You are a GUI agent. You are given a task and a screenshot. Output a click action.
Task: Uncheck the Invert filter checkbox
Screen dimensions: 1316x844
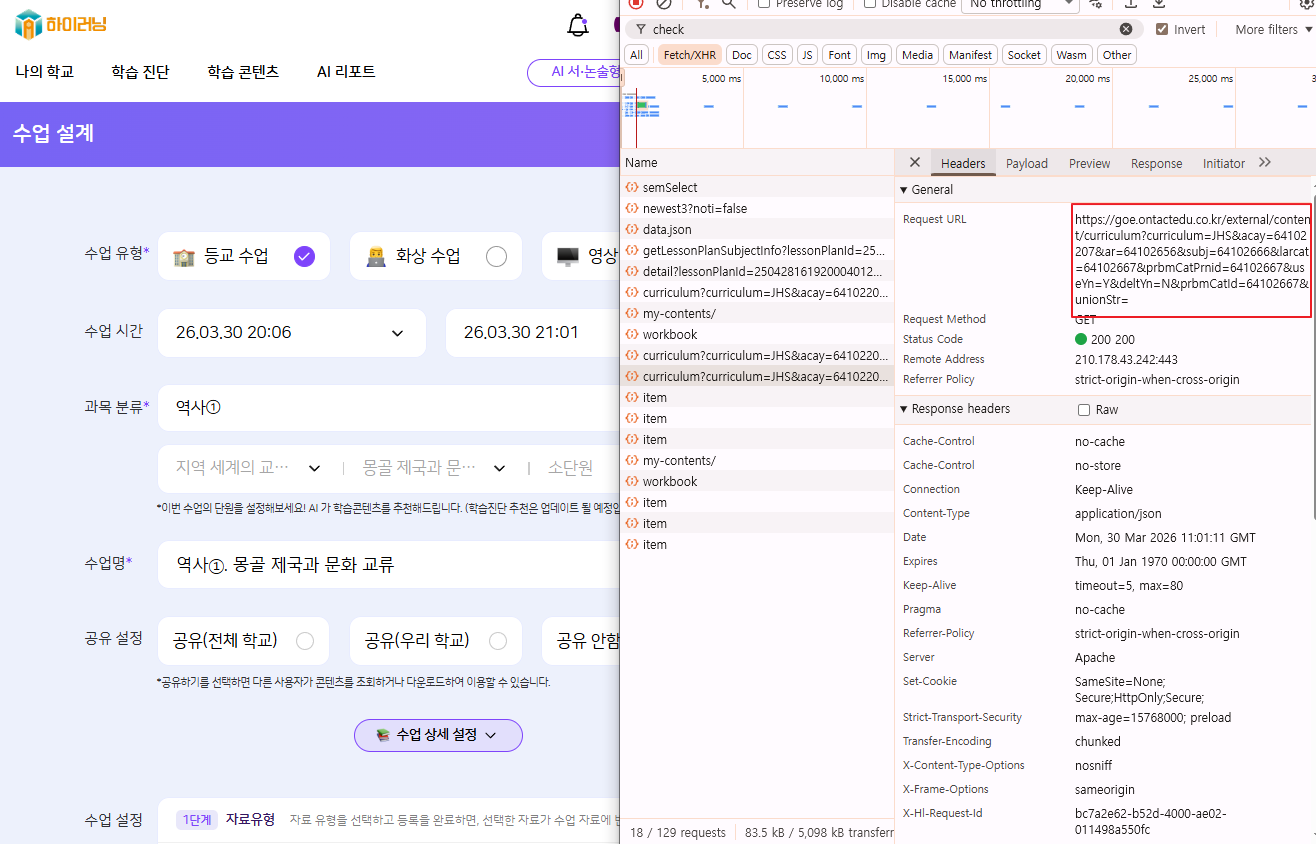(1161, 30)
